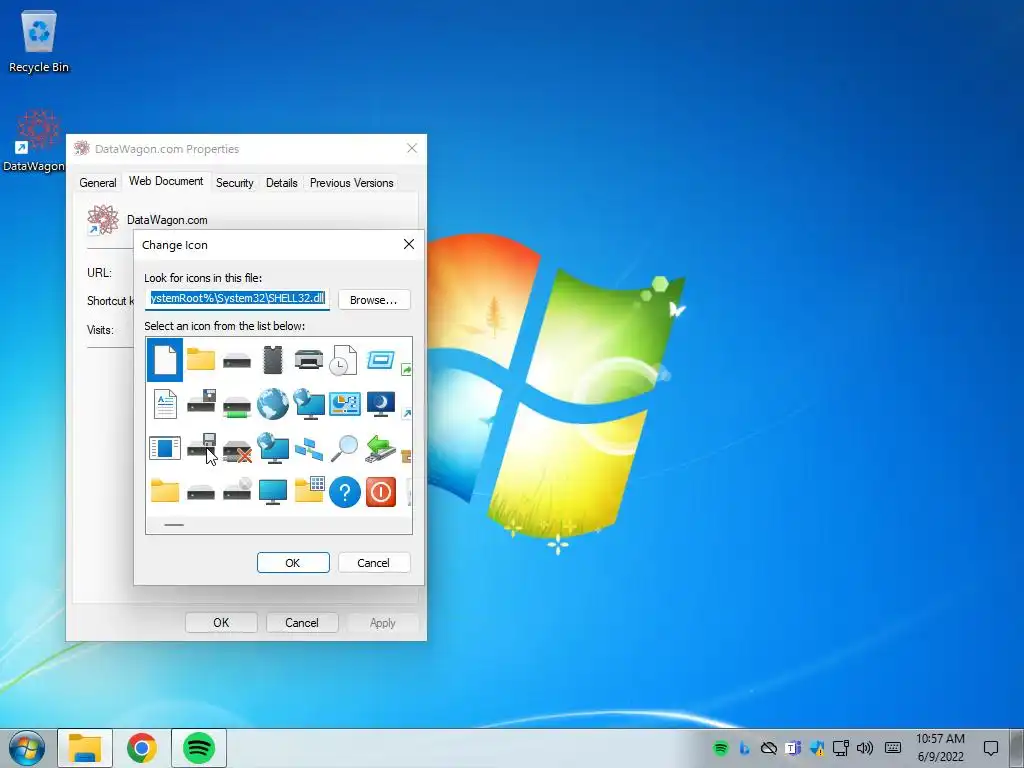Choose the window layout page icon

coord(165,448)
